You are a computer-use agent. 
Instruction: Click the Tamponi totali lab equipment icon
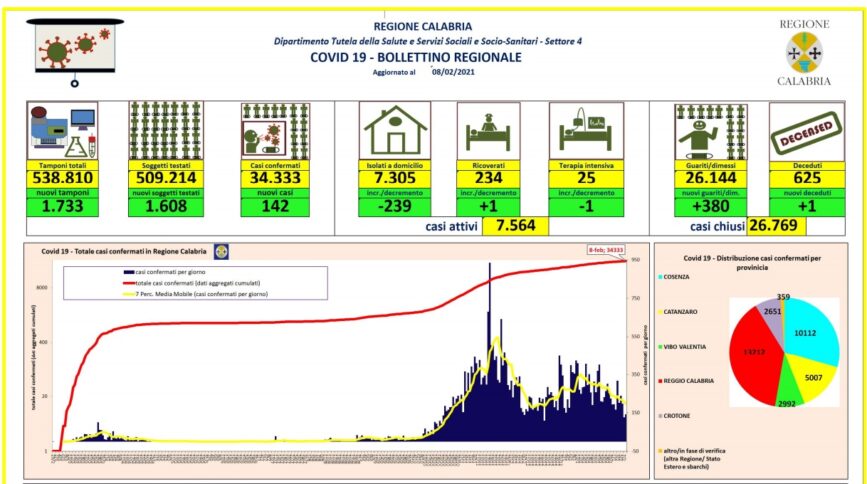(62, 130)
